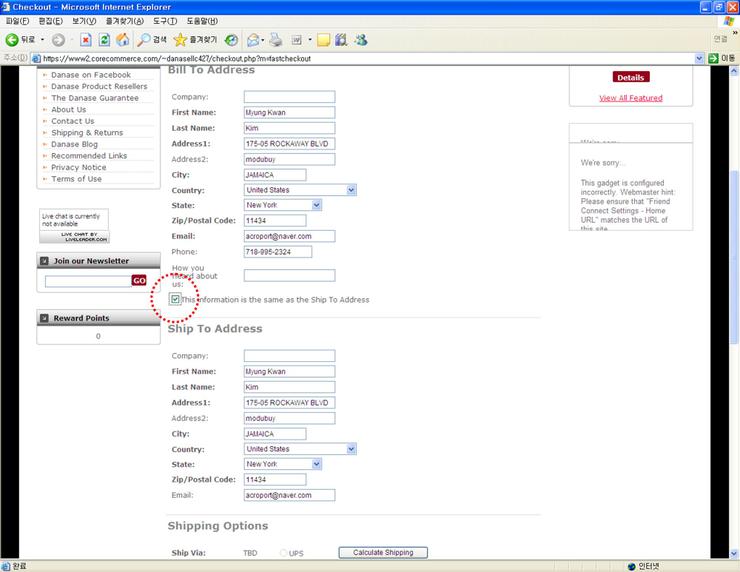Open the View (보기) menu
This screenshot has width=740, height=572.
point(84,21)
